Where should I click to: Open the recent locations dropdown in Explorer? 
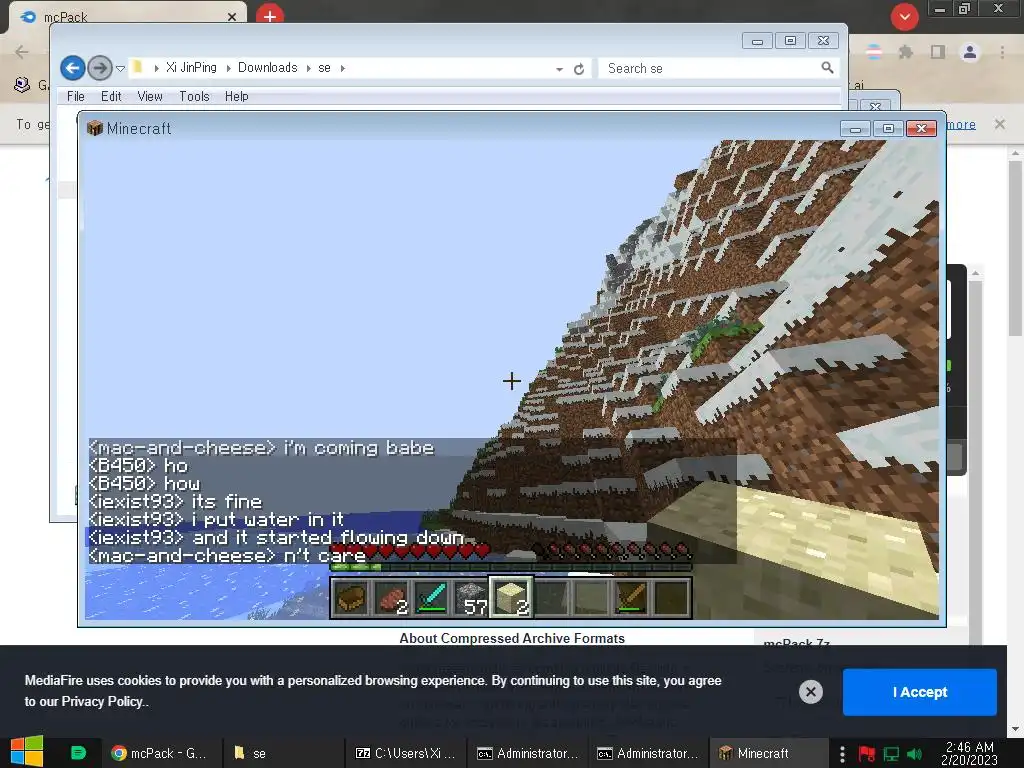pyautogui.click(x=120, y=69)
